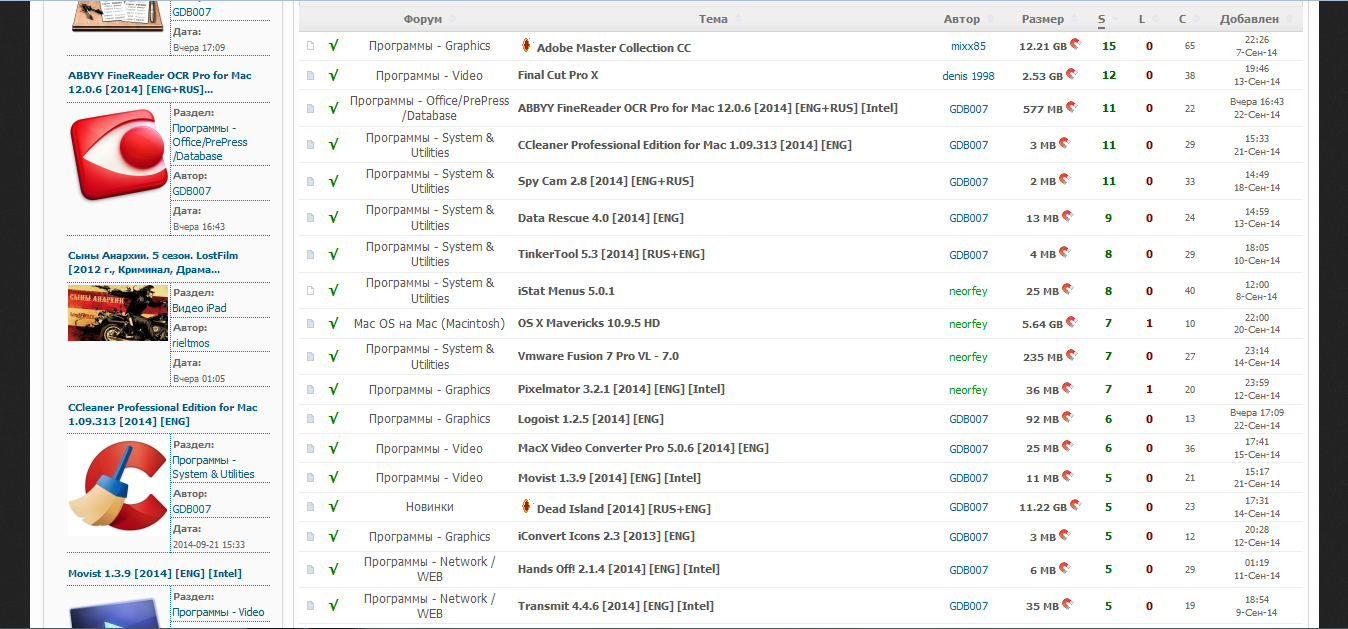Screen dimensions: 1348x629
Task: Open the Transmit 4.4.6 [2014] [ENG] [Intel] topic
Action: click(616, 606)
